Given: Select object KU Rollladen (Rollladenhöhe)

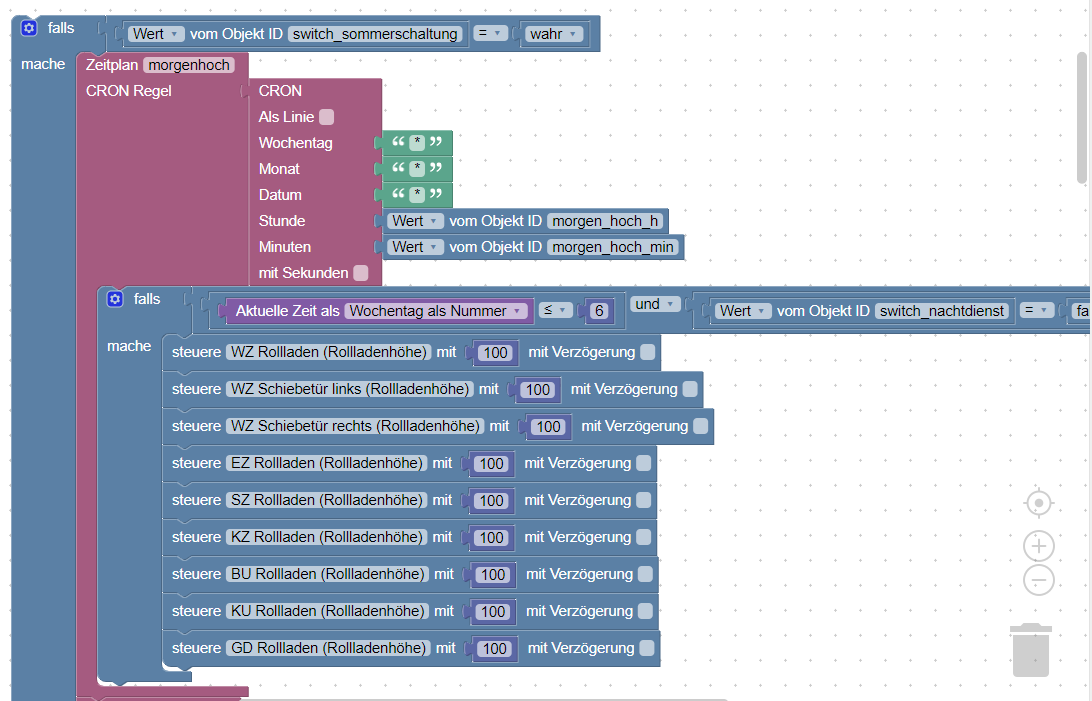Looking at the screenshot, I should pyautogui.click(x=327, y=611).
